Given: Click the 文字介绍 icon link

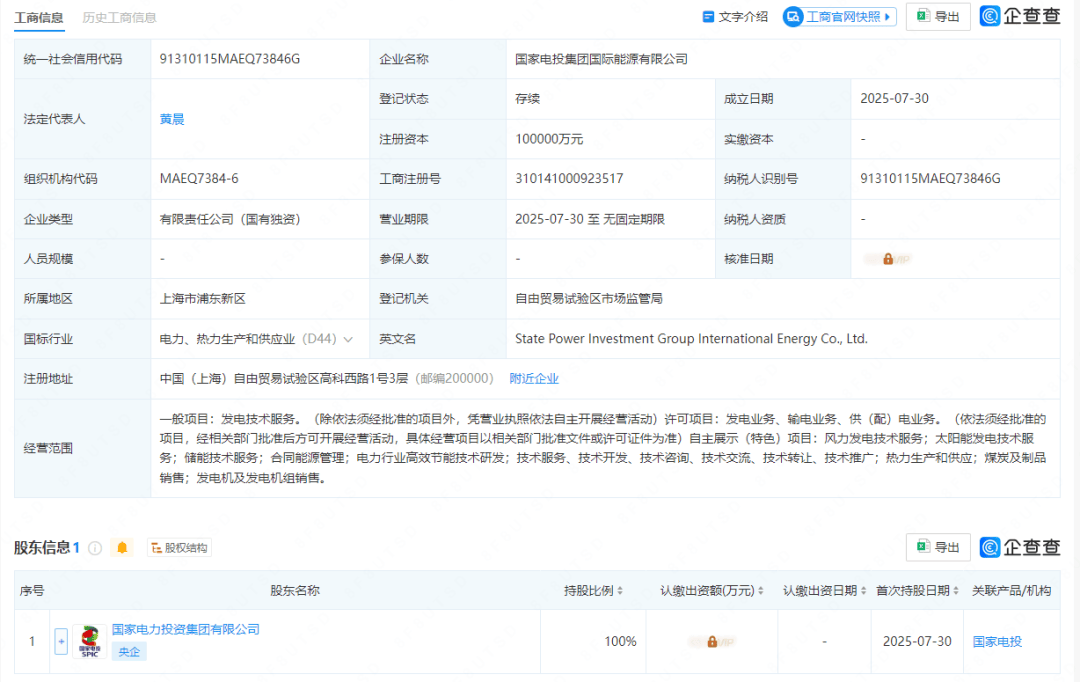Looking at the screenshot, I should click(734, 17).
